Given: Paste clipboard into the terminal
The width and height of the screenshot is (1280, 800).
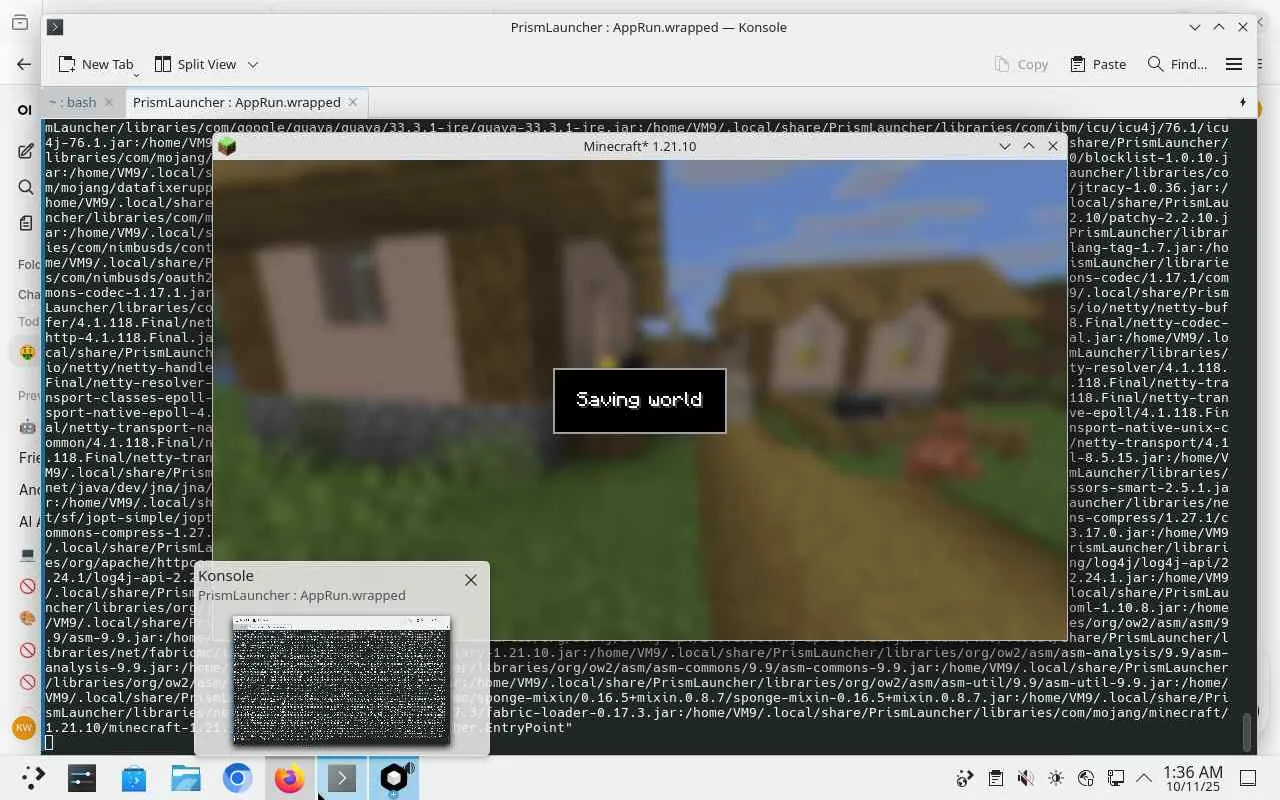Looking at the screenshot, I should 1098,64.
